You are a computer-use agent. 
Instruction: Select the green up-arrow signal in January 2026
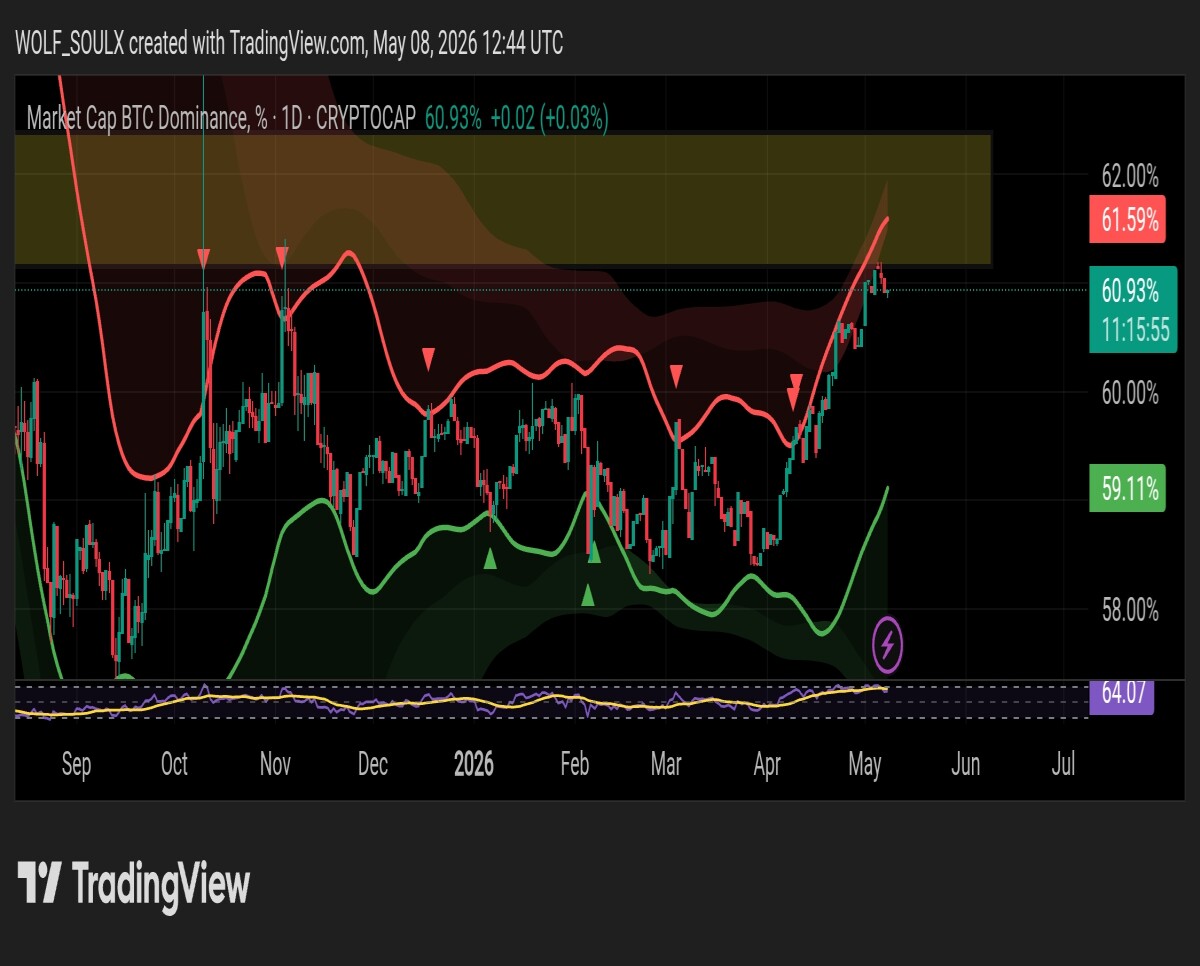[490, 559]
